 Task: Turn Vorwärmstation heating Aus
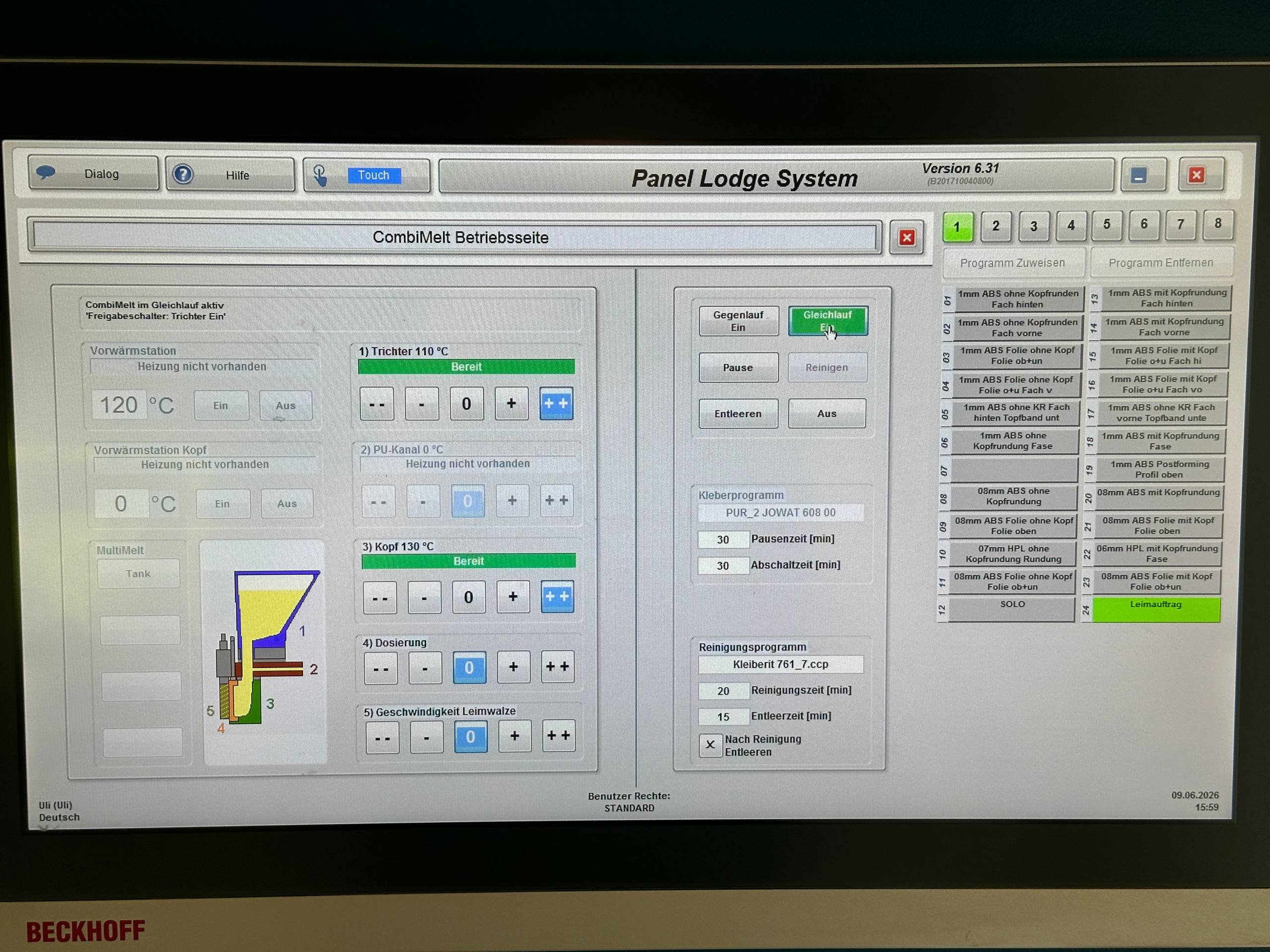click(x=285, y=406)
